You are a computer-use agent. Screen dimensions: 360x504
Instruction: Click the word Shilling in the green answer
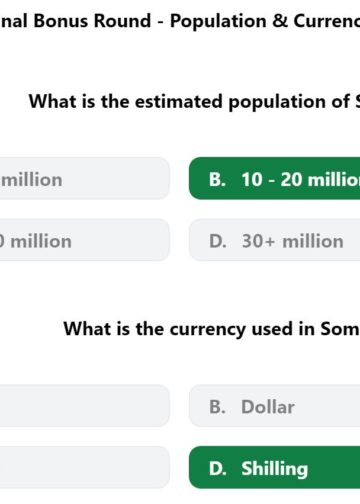click(x=275, y=469)
